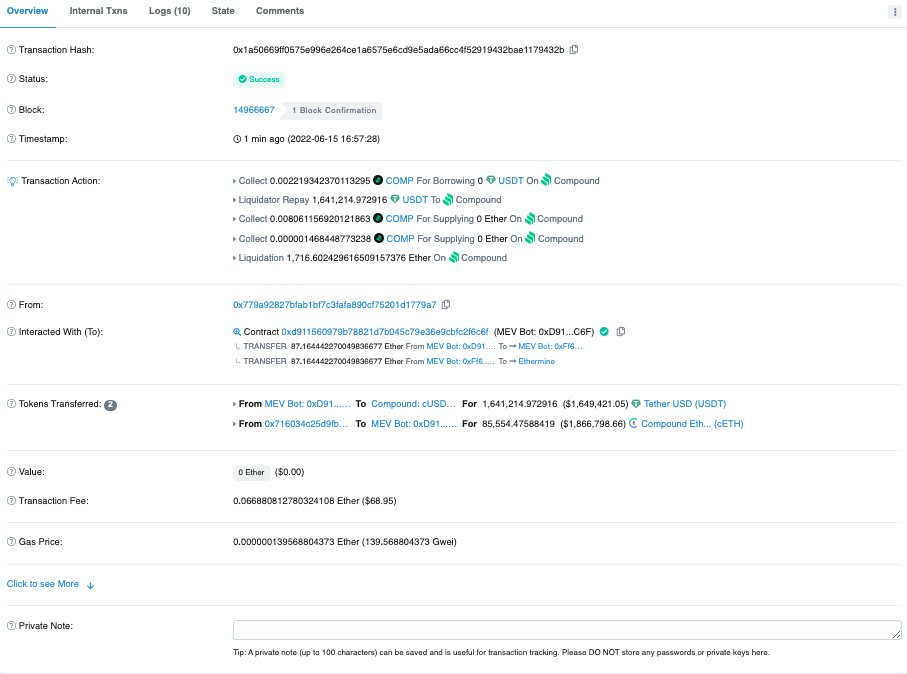The image size is (907, 674).
Task: Click the lightbulb icon beside Transaction Action
Action: tap(12, 181)
